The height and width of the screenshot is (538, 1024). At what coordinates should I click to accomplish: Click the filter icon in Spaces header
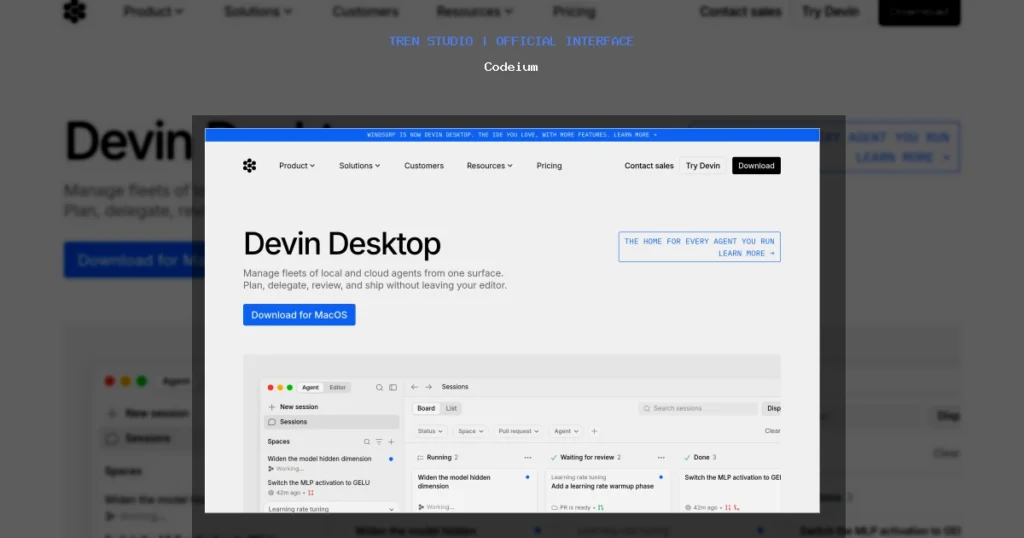pyautogui.click(x=379, y=442)
